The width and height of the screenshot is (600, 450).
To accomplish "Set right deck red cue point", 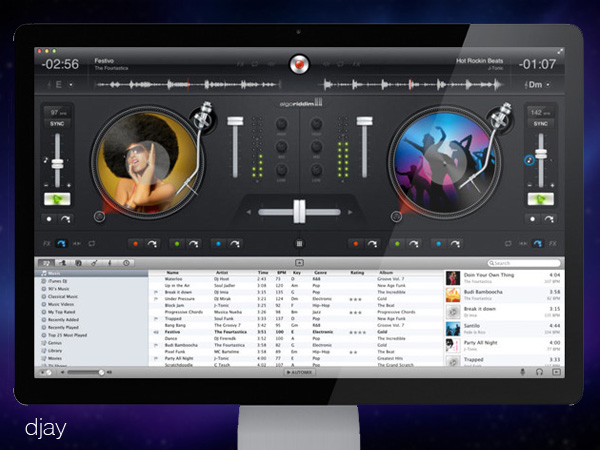I will click(356, 243).
